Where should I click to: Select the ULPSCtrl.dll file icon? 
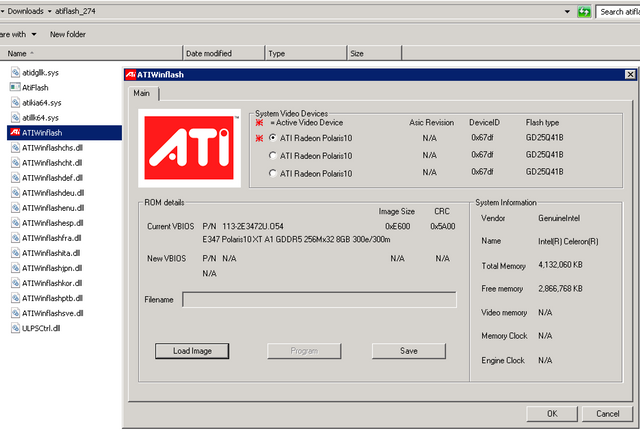click(15, 327)
